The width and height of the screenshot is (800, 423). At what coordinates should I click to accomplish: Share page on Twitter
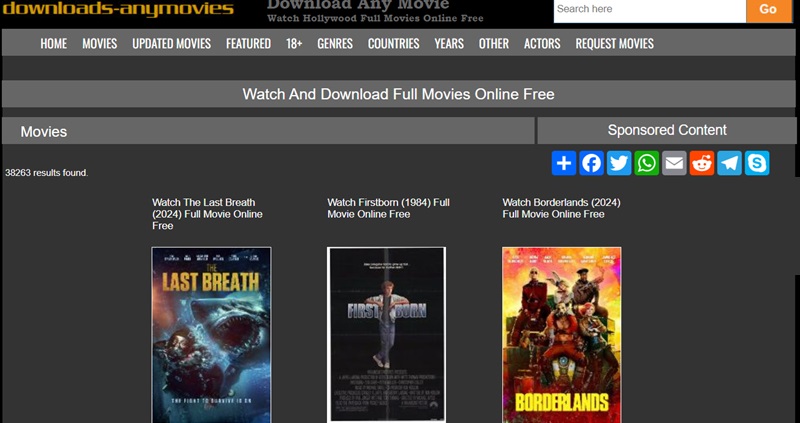coord(619,163)
